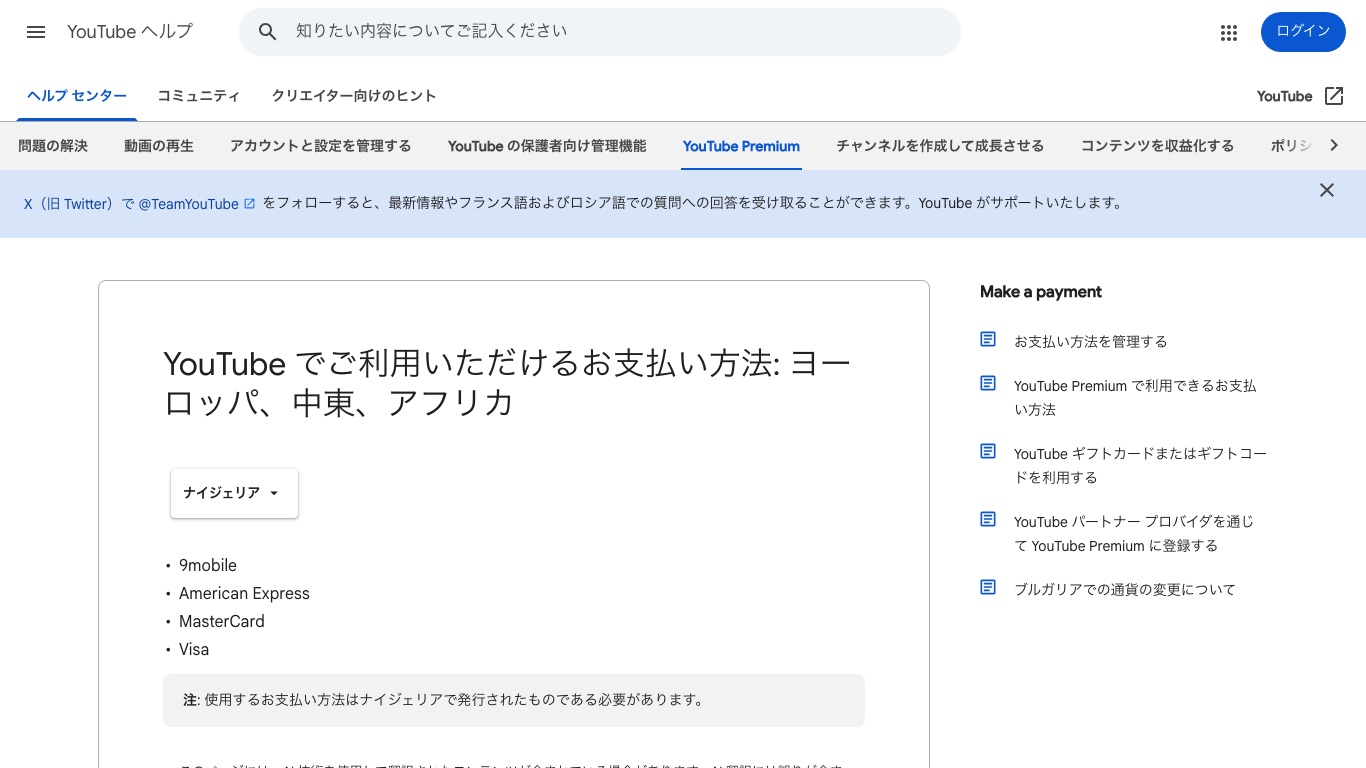Click the Visa list item
This screenshot has width=1366, height=768.
(194, 649)
